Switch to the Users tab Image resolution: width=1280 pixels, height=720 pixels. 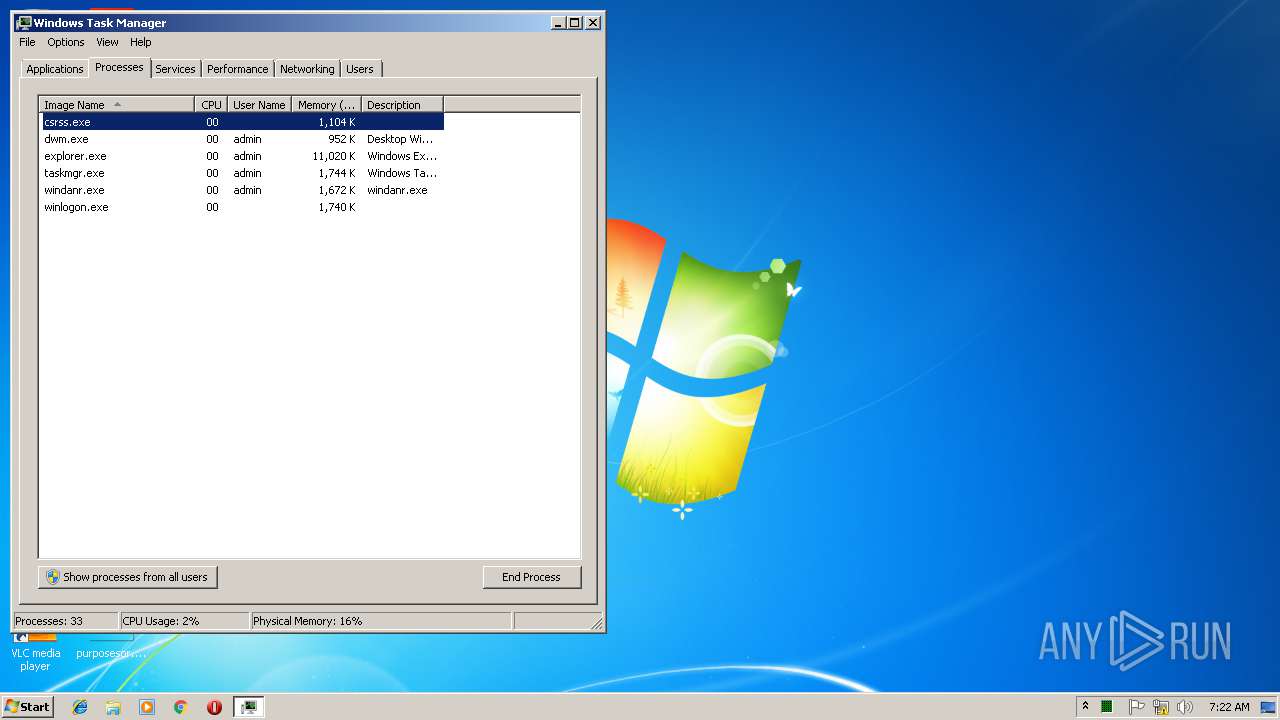(x=360, y=69)
